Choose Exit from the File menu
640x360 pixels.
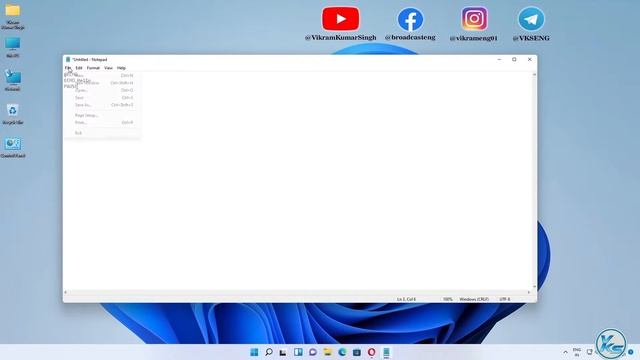point(103,133)
